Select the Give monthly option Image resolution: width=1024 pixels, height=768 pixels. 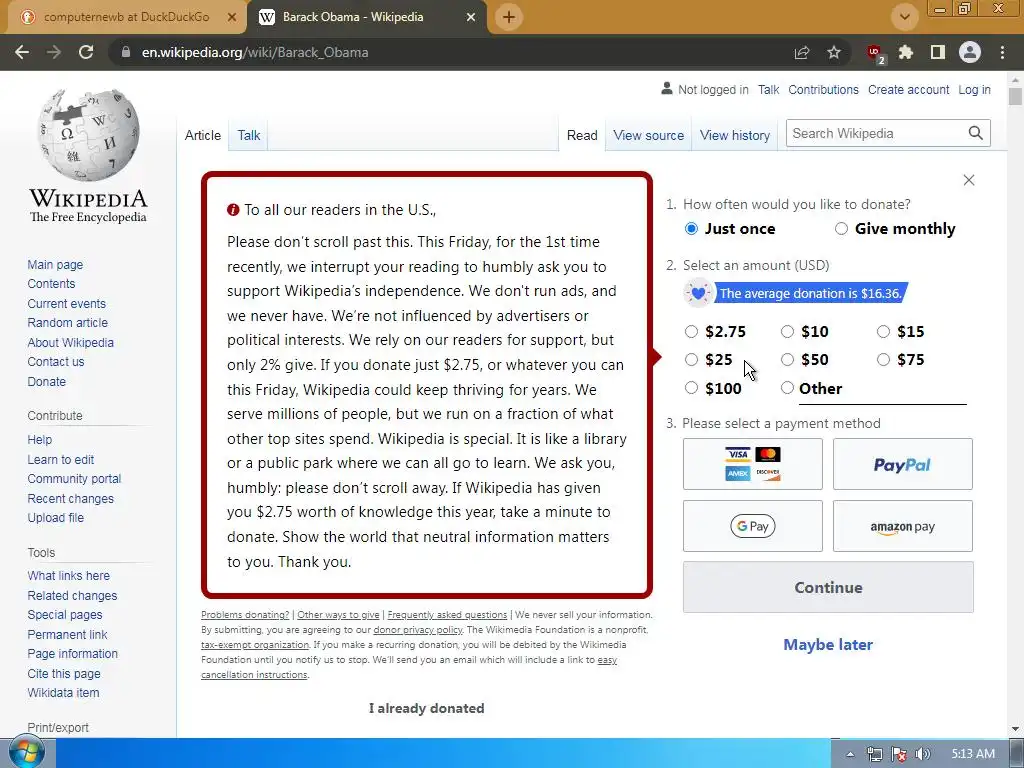[x=841, y=229]
